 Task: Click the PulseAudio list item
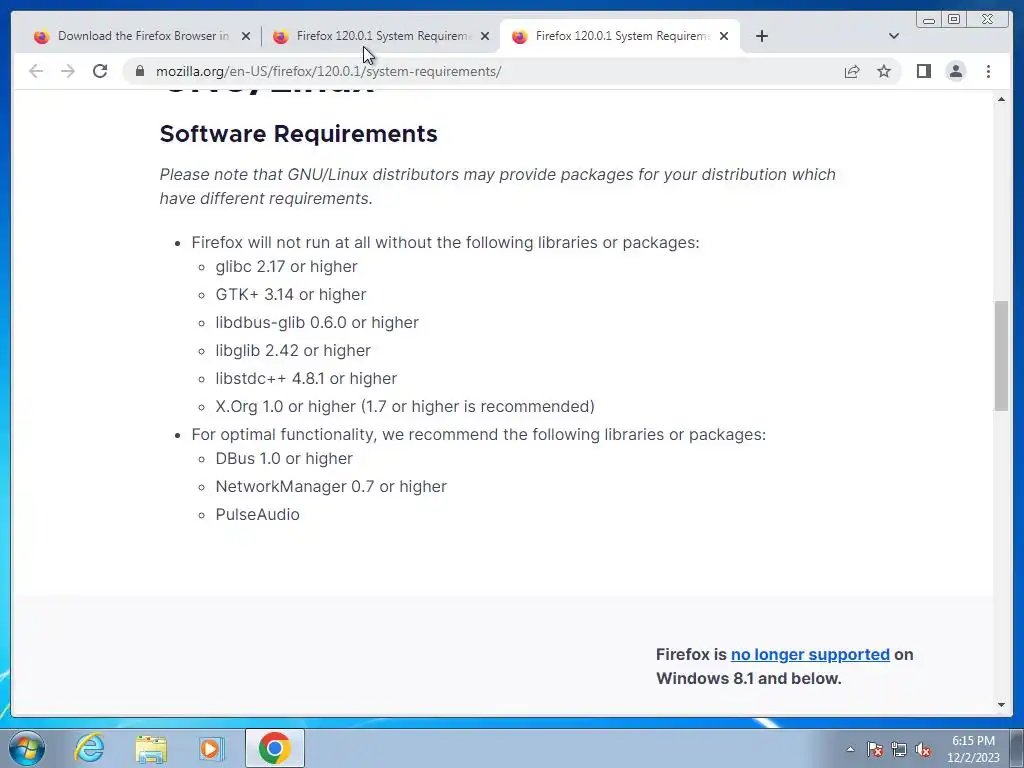pos(257,515)
